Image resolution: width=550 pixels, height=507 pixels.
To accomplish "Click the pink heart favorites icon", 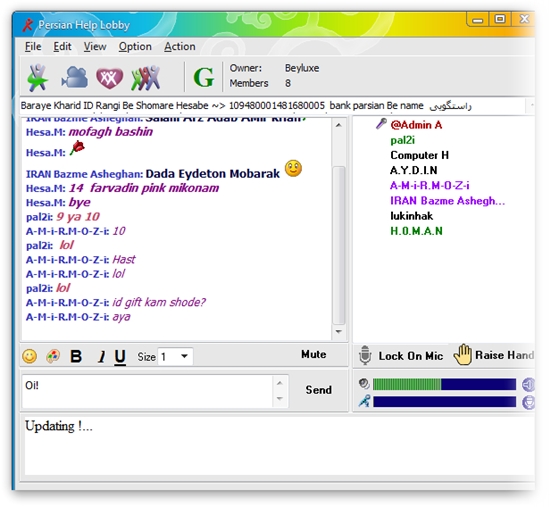I will coord(110,78).
